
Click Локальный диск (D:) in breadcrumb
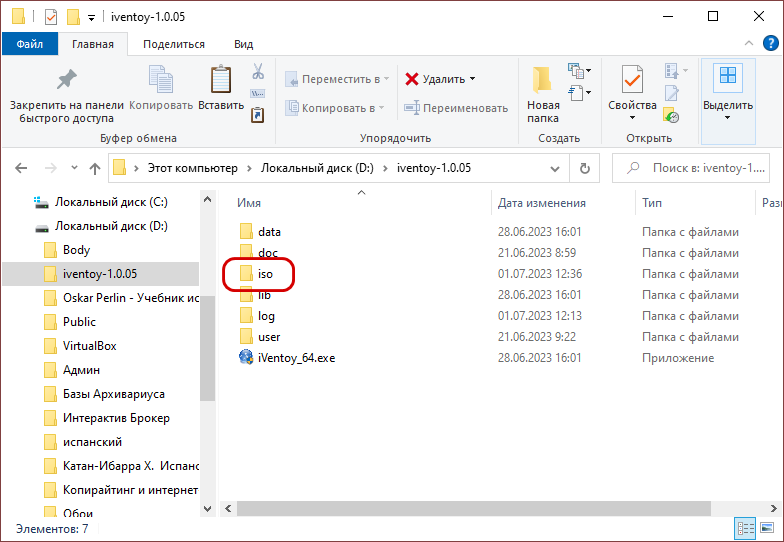tap(317, 168)
